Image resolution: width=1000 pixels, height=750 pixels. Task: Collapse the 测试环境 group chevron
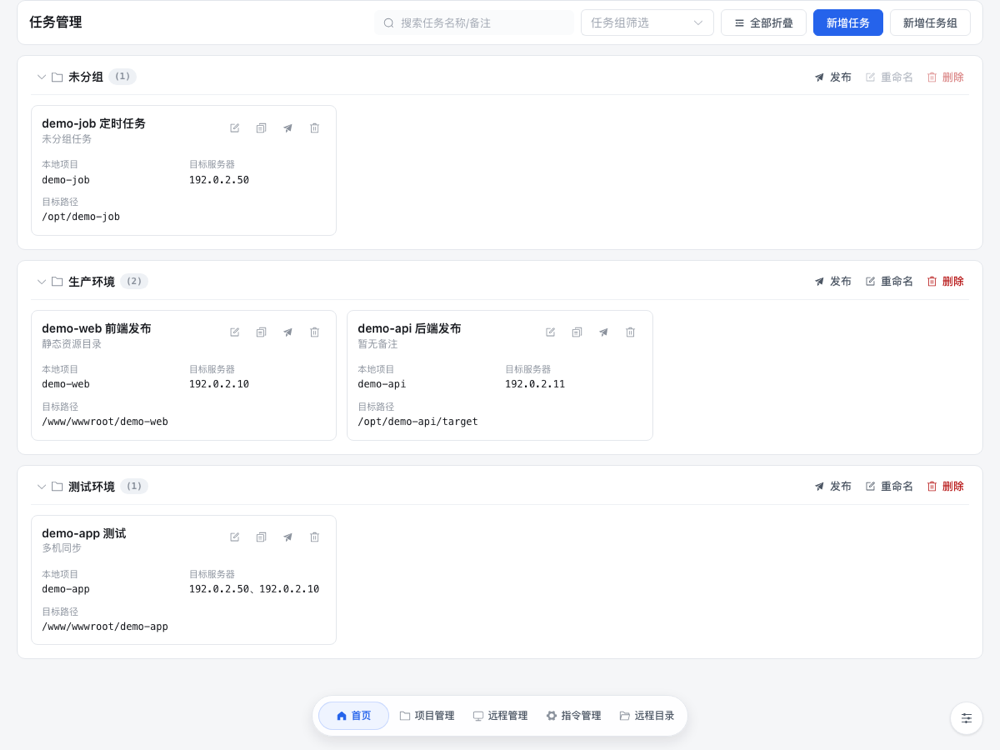[x=41, y=487]
